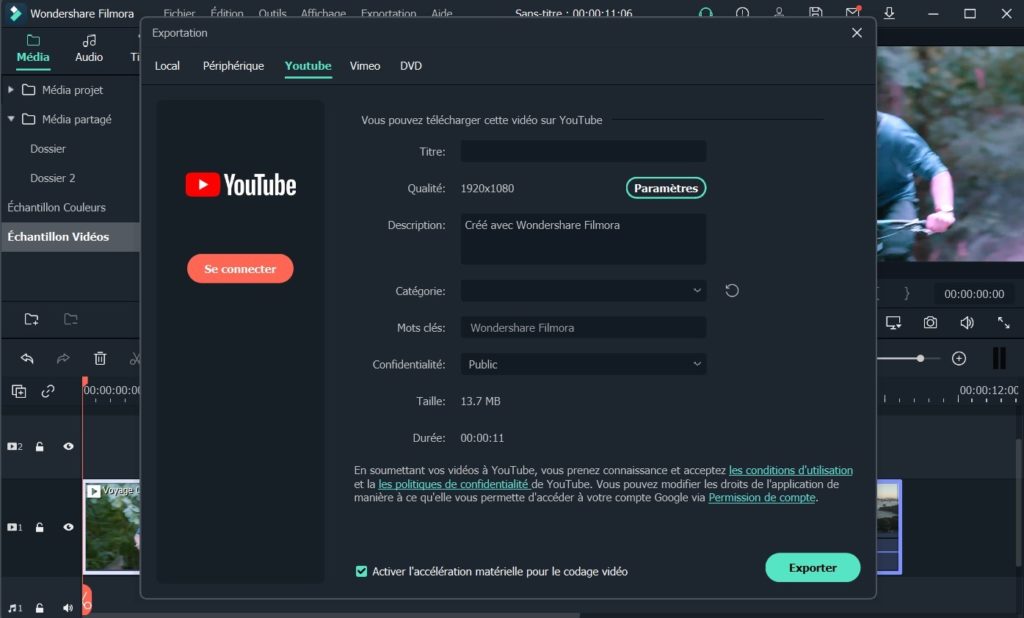1024x618 pixels.
Task: Select the Youtube export tab
Action: [x=308, y=66]
